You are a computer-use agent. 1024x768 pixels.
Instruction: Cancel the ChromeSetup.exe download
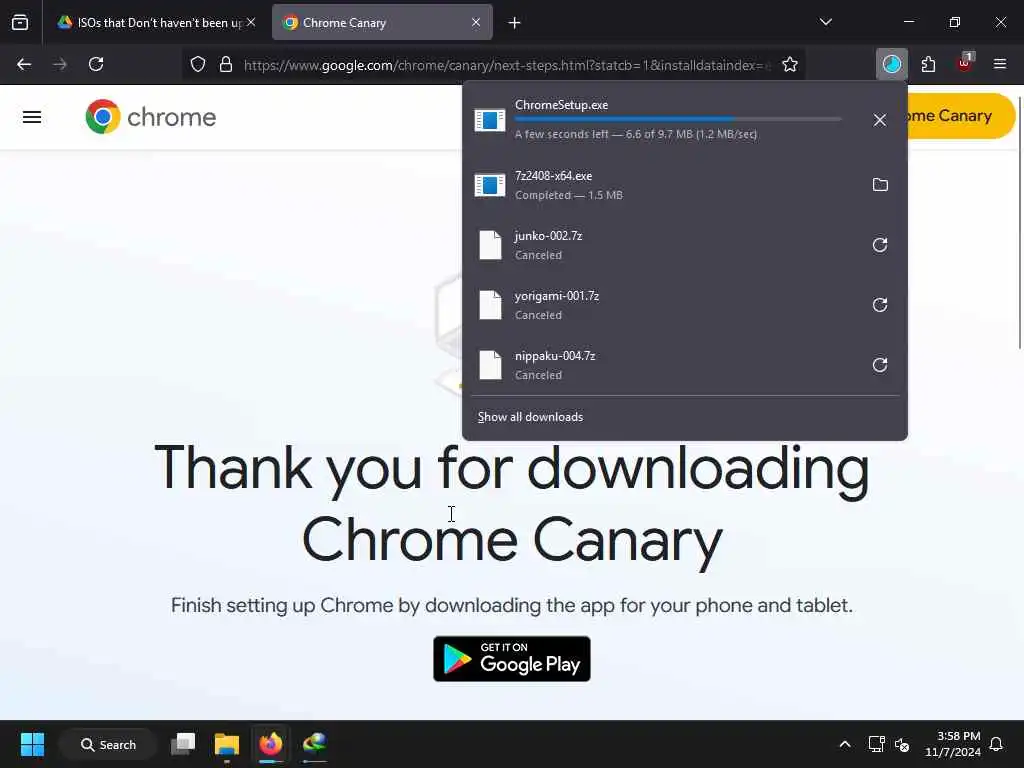(880, 120)
